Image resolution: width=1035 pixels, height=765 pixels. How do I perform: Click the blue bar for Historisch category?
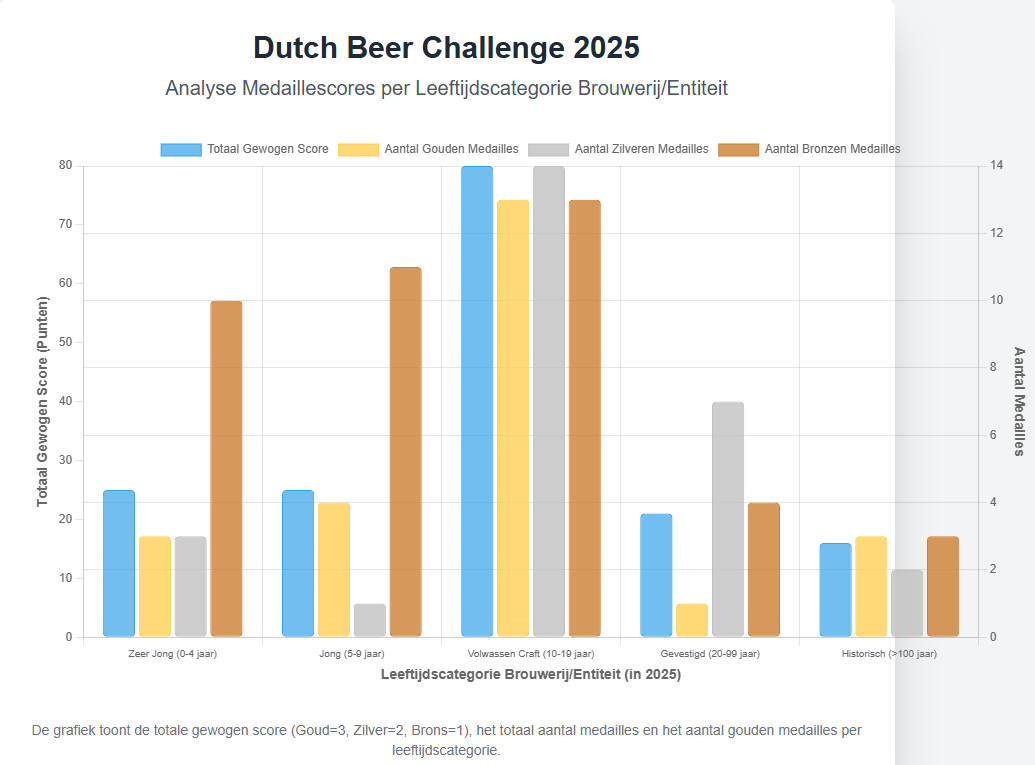click(835, 590)
